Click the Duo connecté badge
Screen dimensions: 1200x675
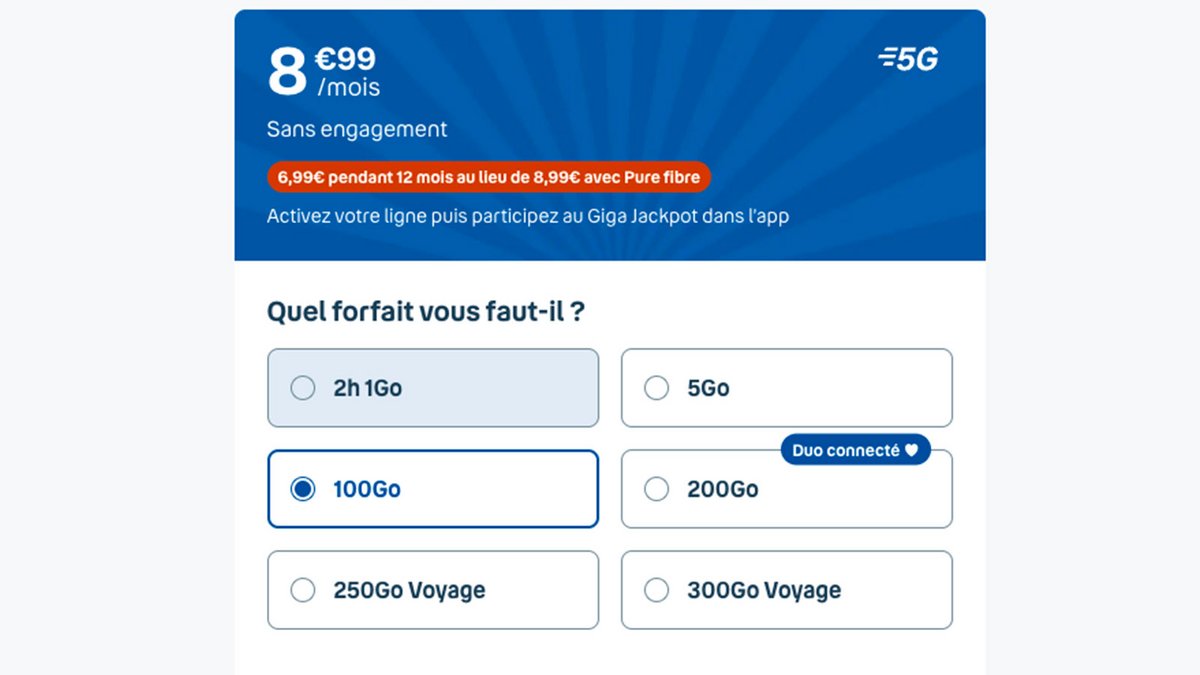tap(856, 450)
